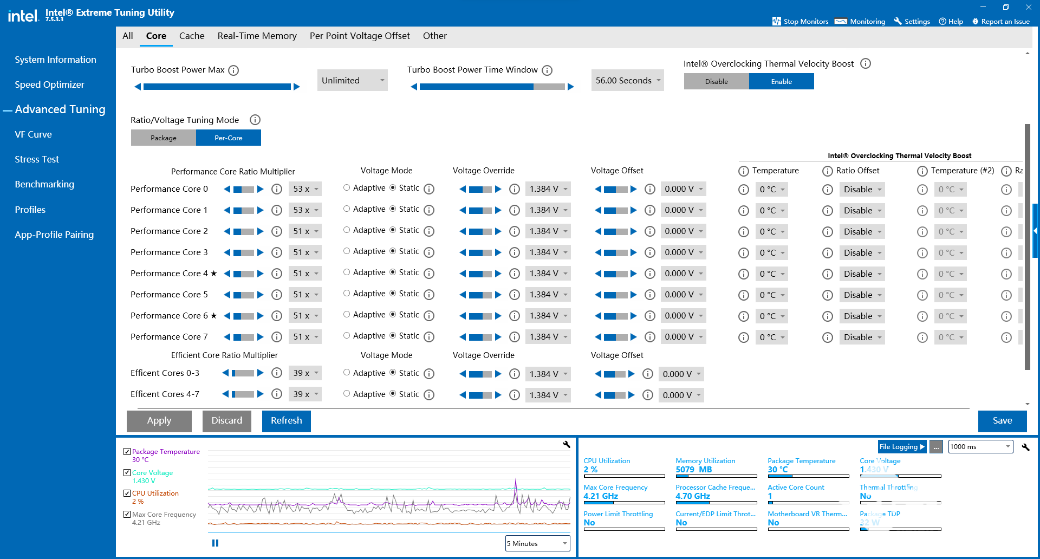Decrease Turbo Boost Power Max with left arrow
This screenshot has width=1040, height=559.
[x=138, y=87]
